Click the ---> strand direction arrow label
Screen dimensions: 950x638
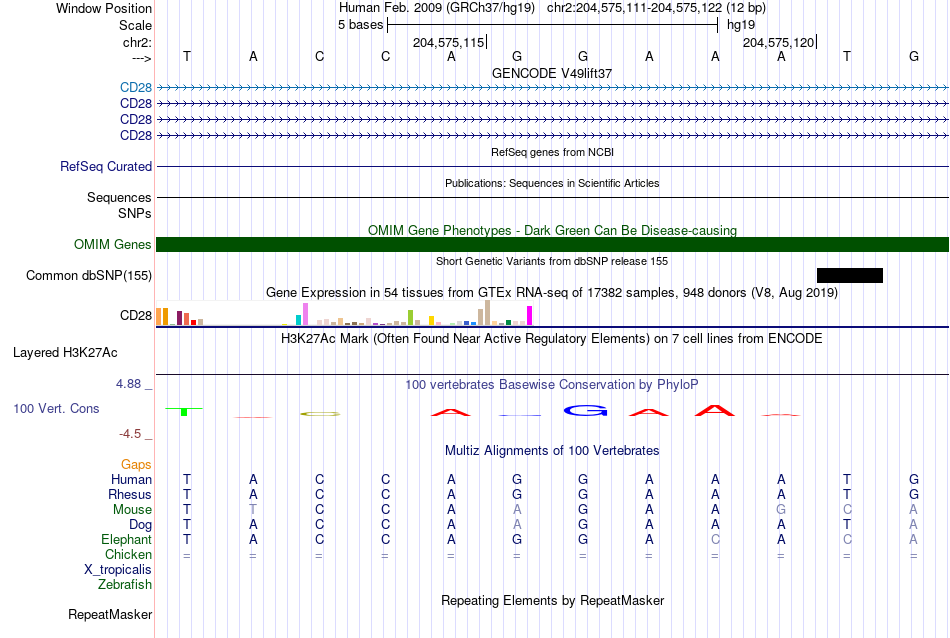(x=142, y=58)
